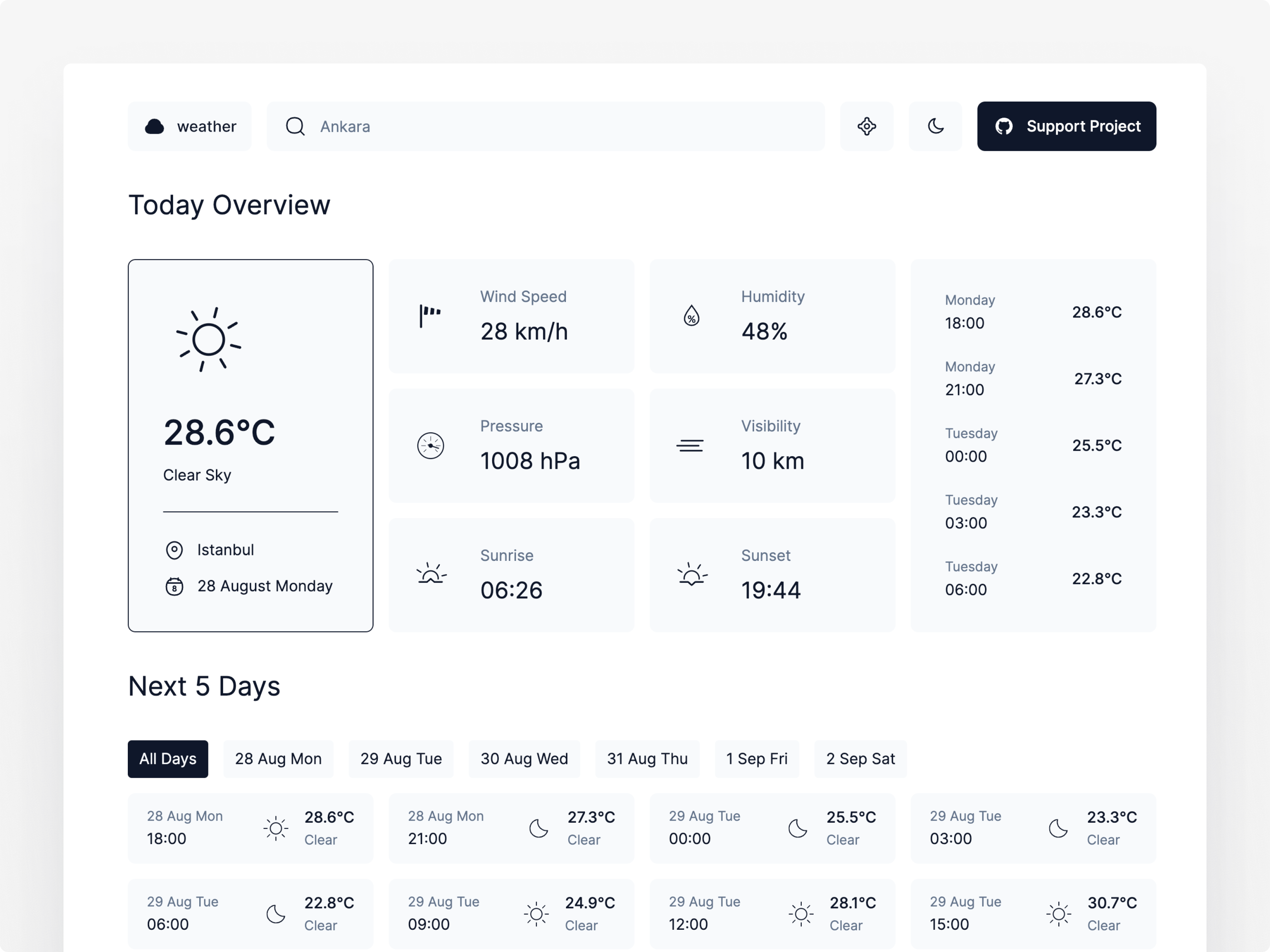
Task: Click the current location crosshair icon
Action: pyautogui.click(x=866, y=126)
